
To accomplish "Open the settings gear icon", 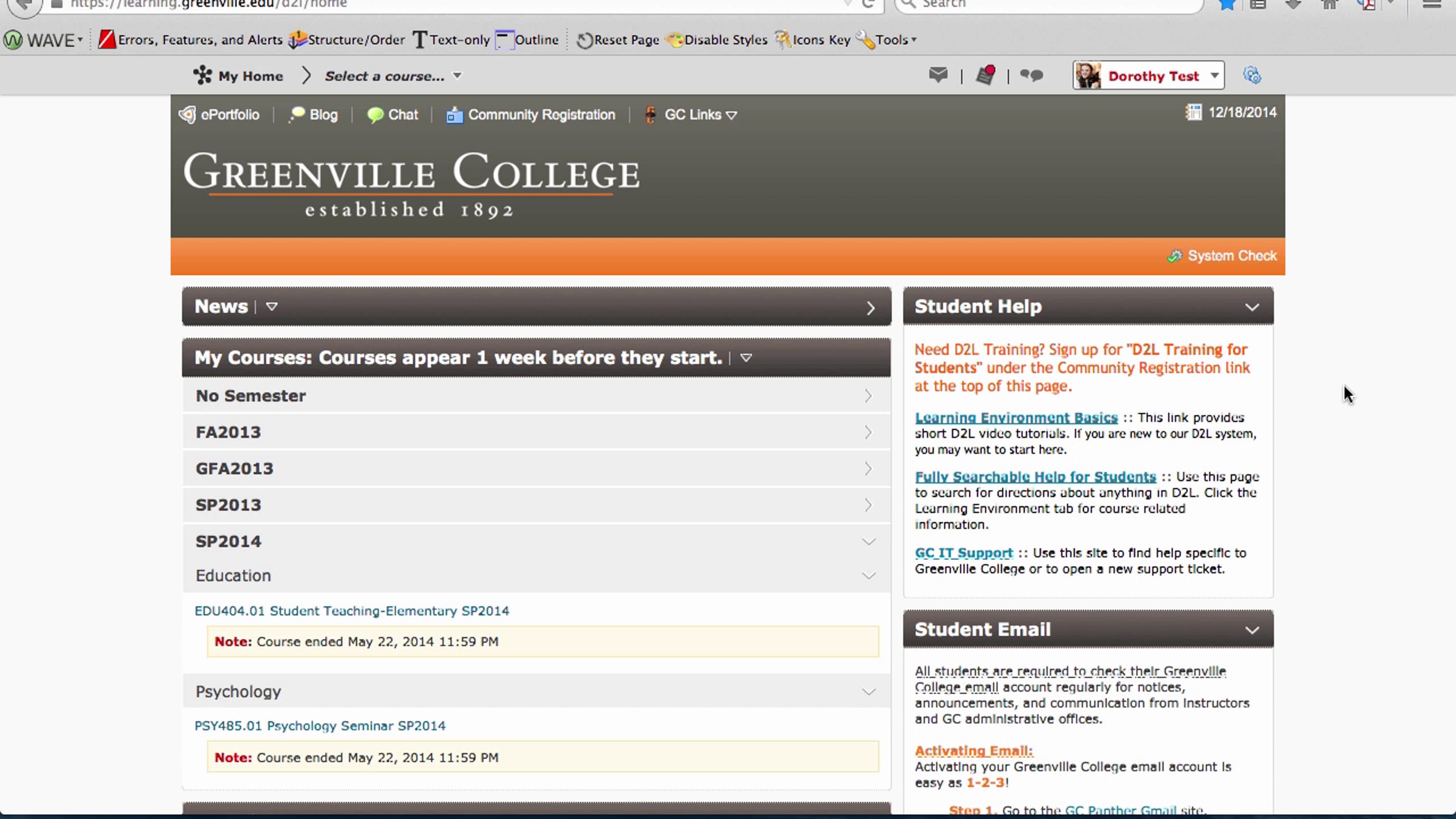I will click(x=1252, y=75).
